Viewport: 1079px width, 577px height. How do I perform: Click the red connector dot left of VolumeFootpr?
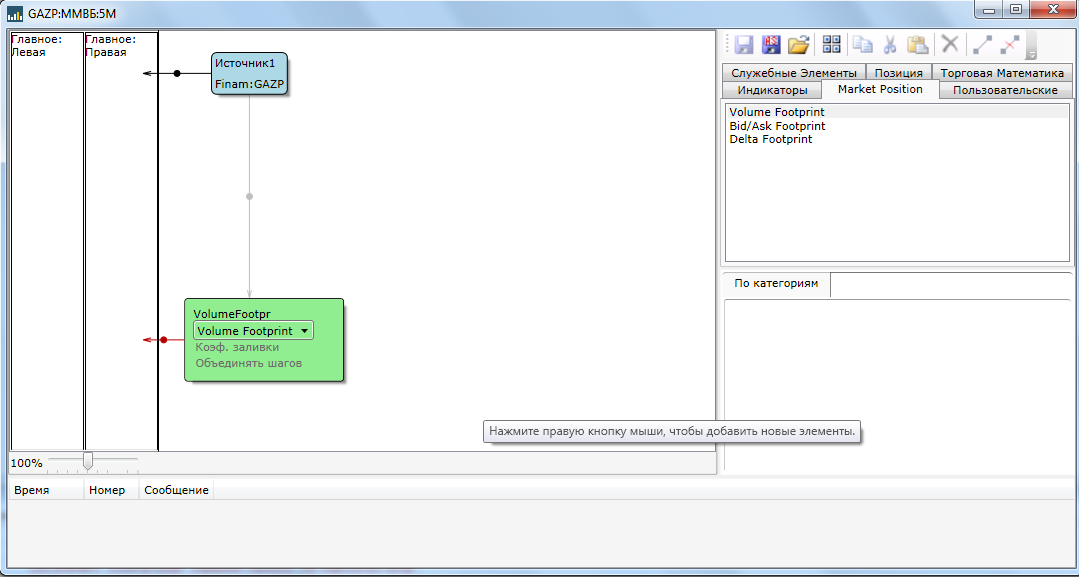[x=164, y=339]
